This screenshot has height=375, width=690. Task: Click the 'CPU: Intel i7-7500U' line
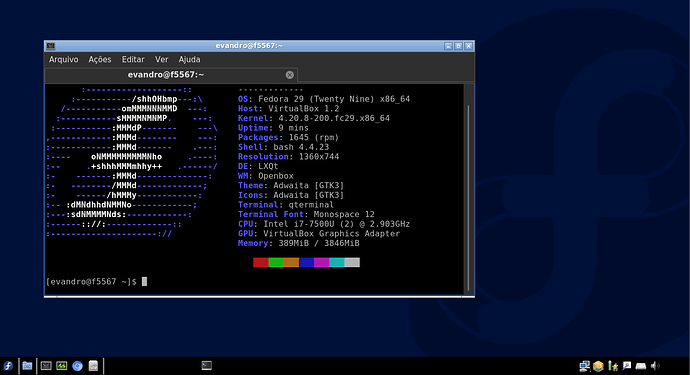pyautogui.click(x=324, y=224)
